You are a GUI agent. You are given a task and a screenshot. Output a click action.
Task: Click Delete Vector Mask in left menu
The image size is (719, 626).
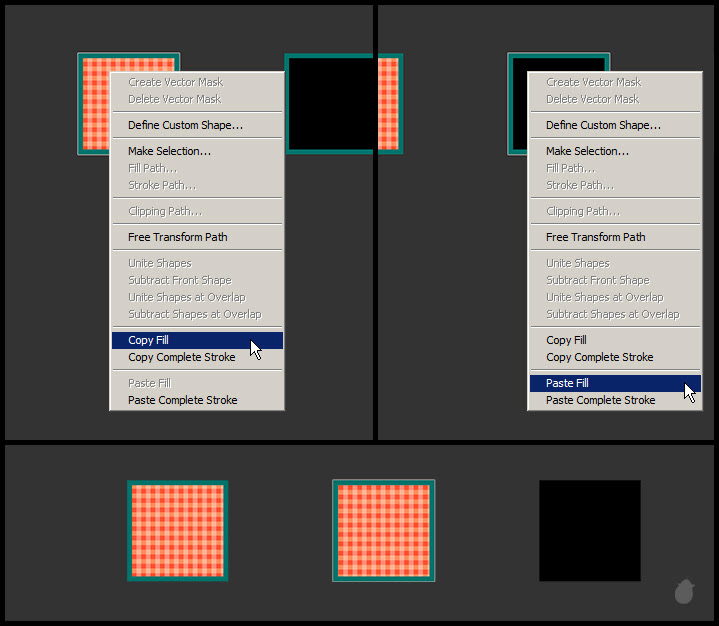197,100
